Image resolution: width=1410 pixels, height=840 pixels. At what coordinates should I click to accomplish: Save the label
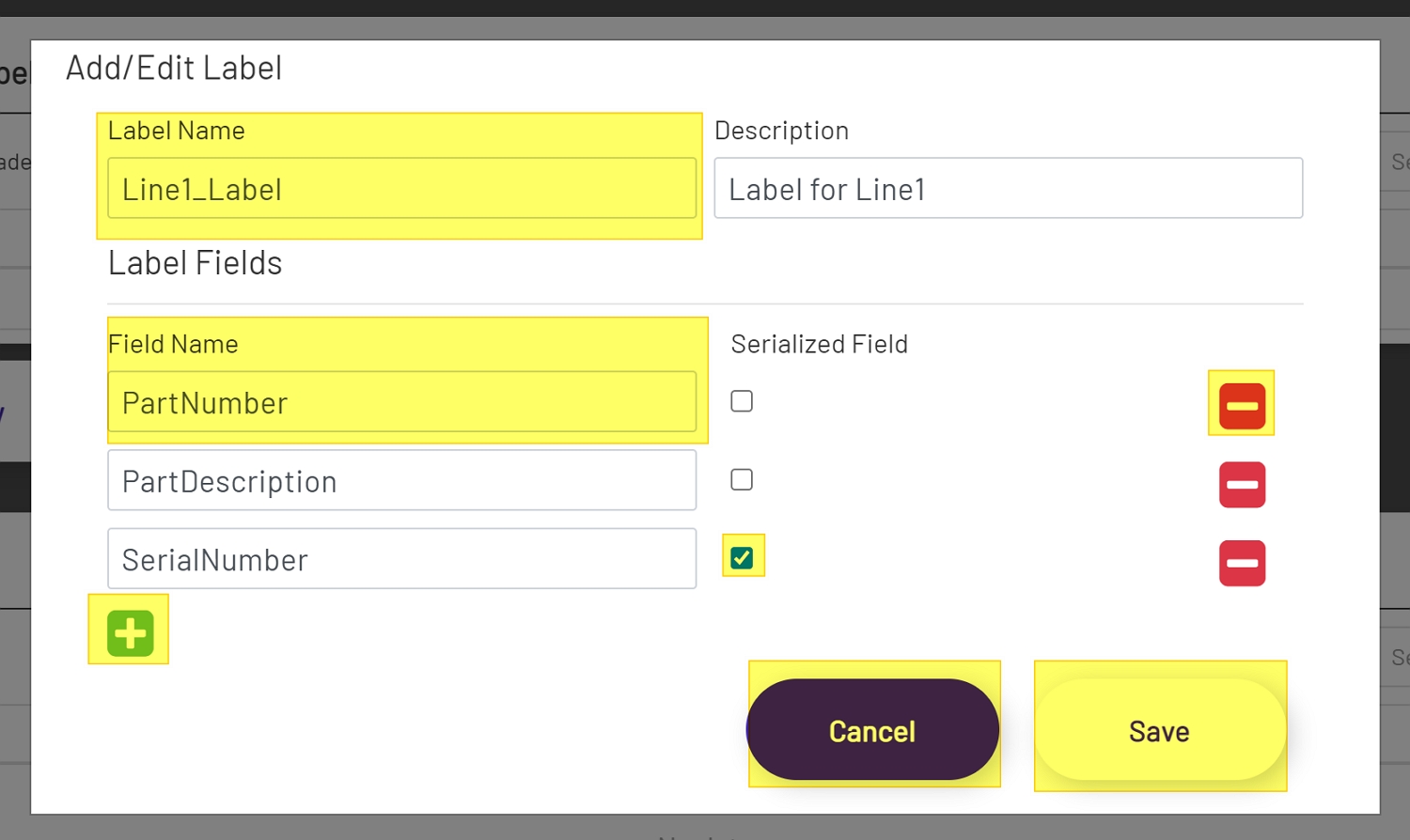point(1158,730)
